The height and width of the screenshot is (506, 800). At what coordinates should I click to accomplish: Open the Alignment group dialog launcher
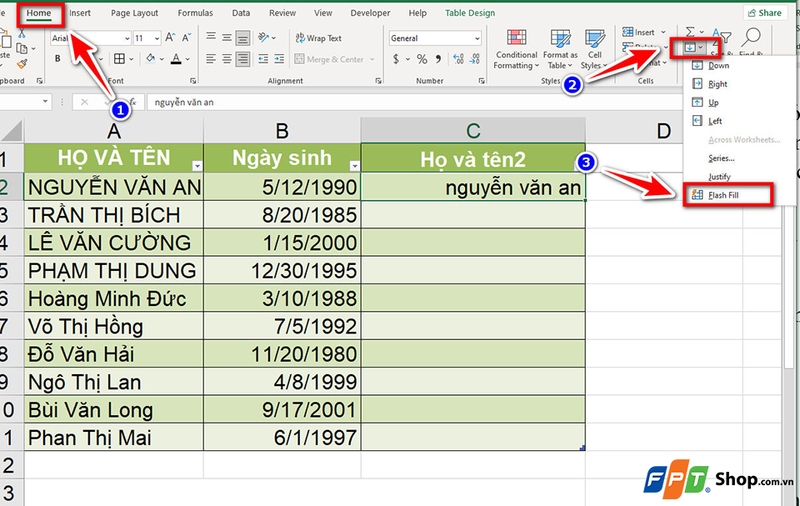click(378, 81)
